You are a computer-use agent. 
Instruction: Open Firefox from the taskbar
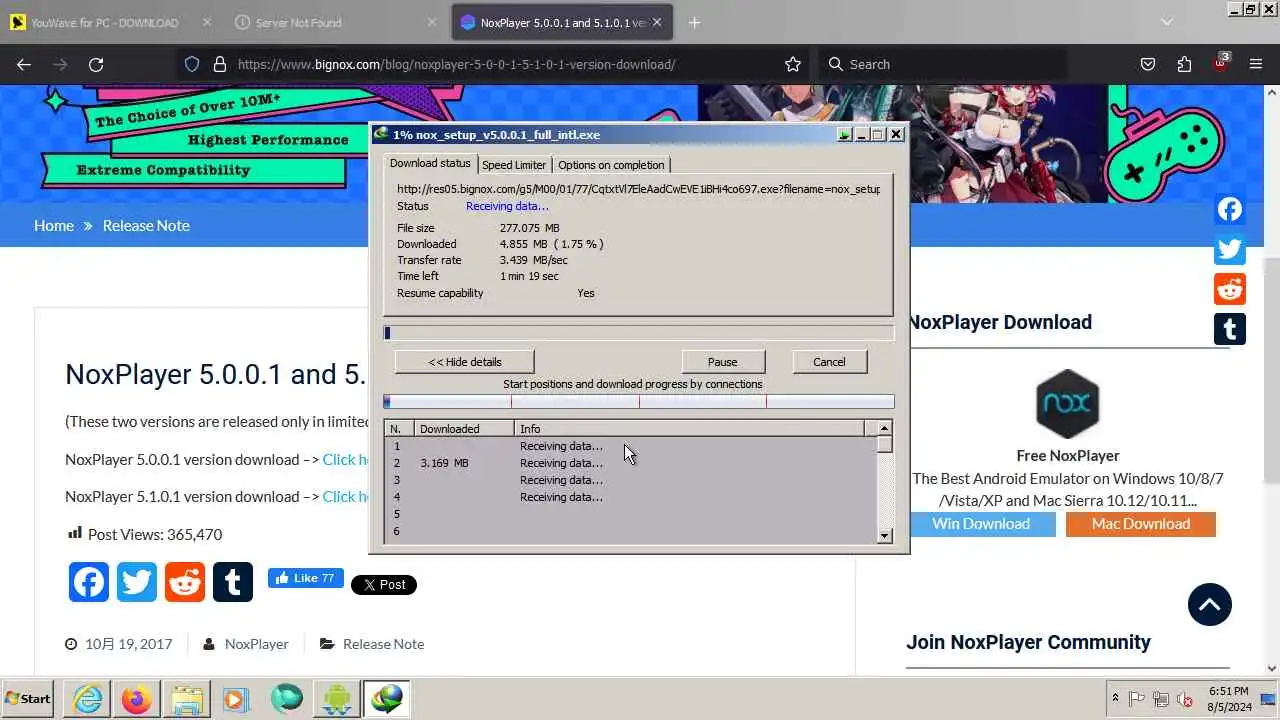pos(137,699)
